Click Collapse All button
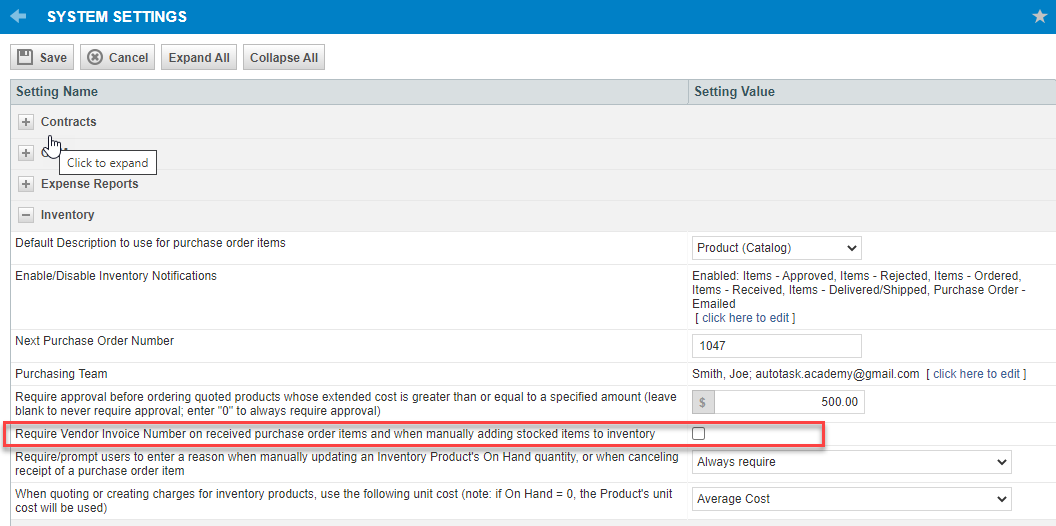 point(284,57)
